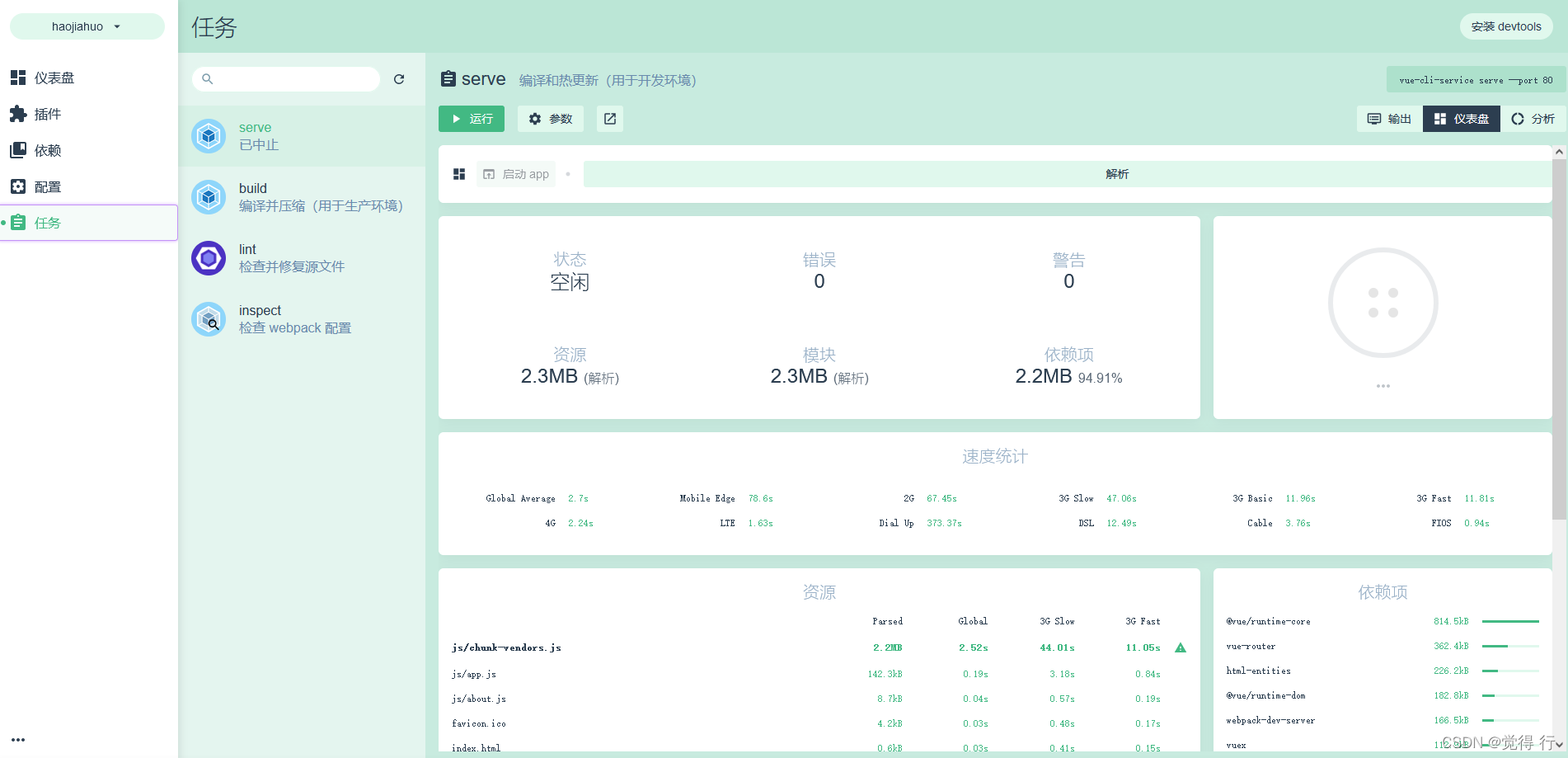The image size is (1568, 758).
Task: Click the Parsed column header in 资源
Action: (x=887, y=621)
